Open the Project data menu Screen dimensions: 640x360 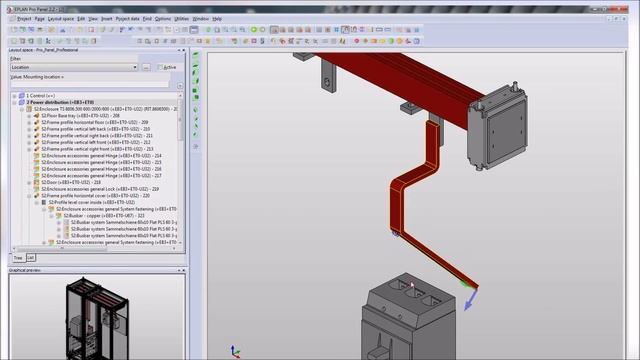127,19
